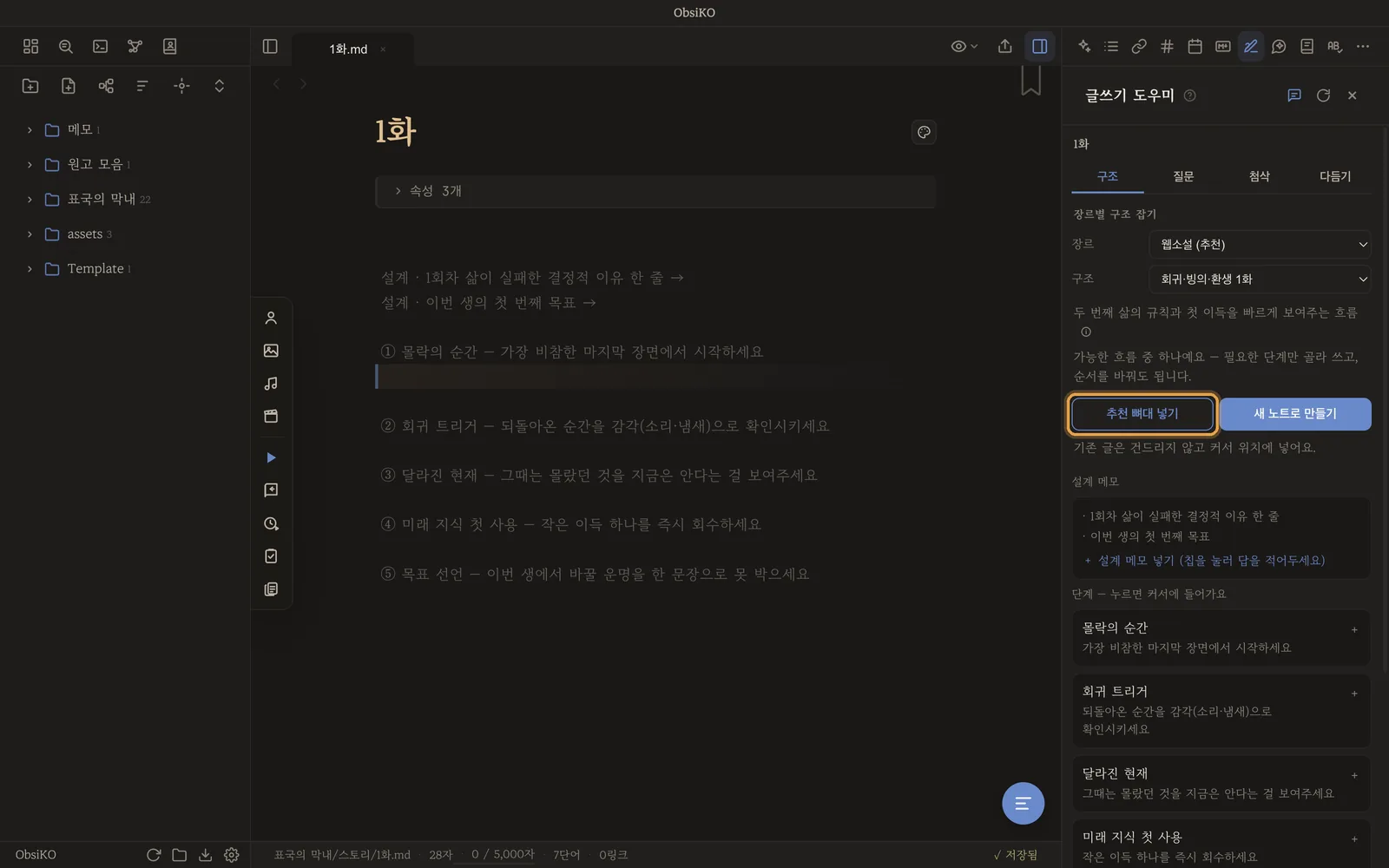
Task: Click the palette icon beside the title
Action: click(924, 132)
